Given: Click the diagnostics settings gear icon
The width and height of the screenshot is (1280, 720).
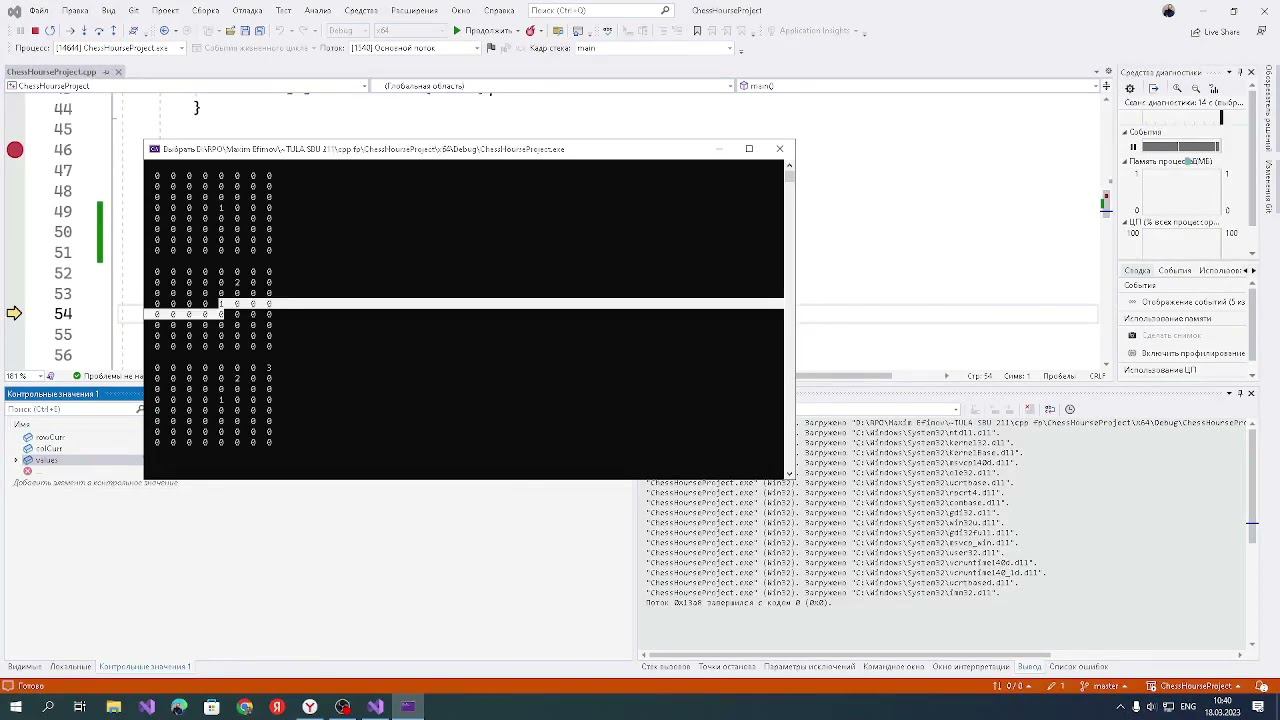Looking at the screenshot, I should 1131,89.
